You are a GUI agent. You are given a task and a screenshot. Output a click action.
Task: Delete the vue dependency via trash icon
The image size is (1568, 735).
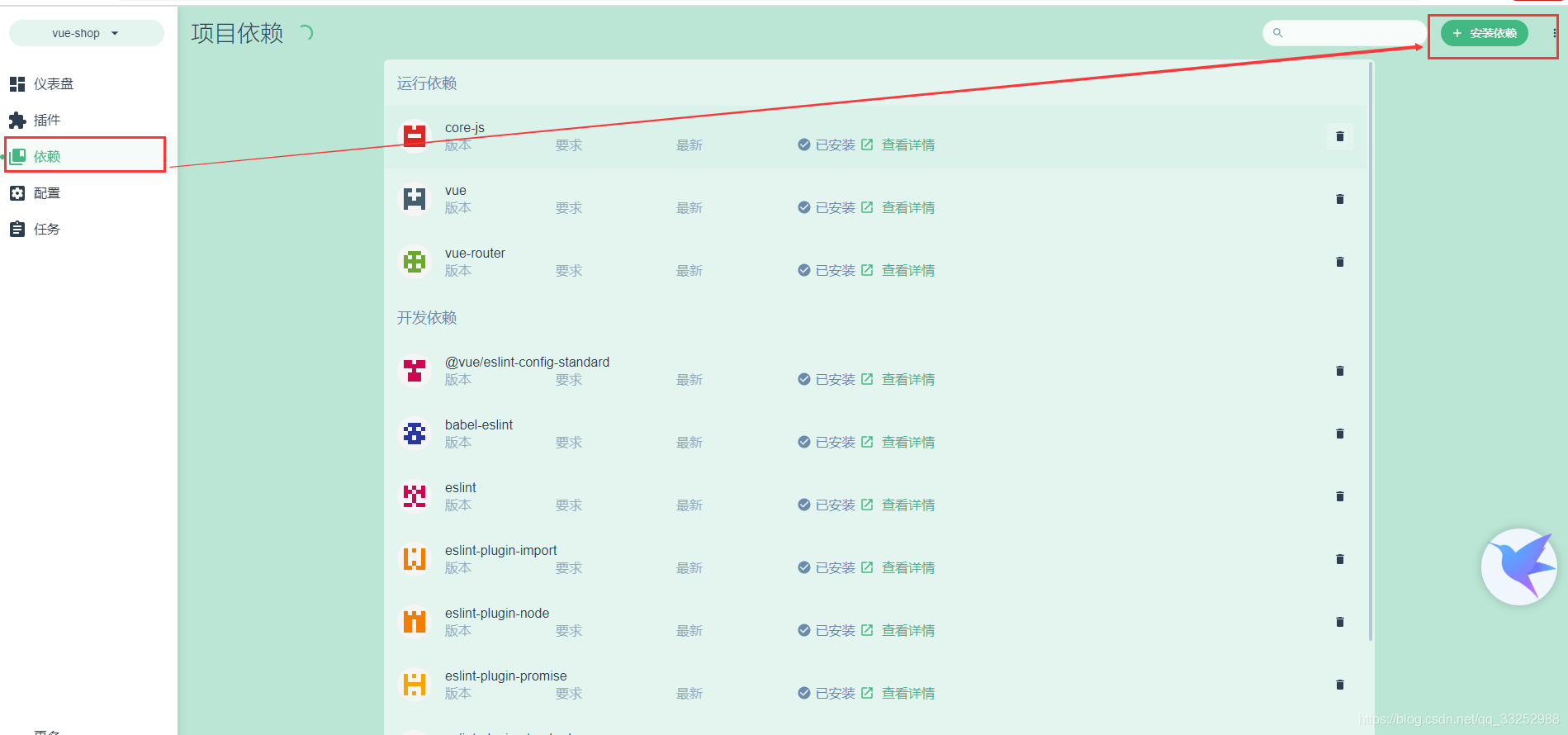[1339, 199]
